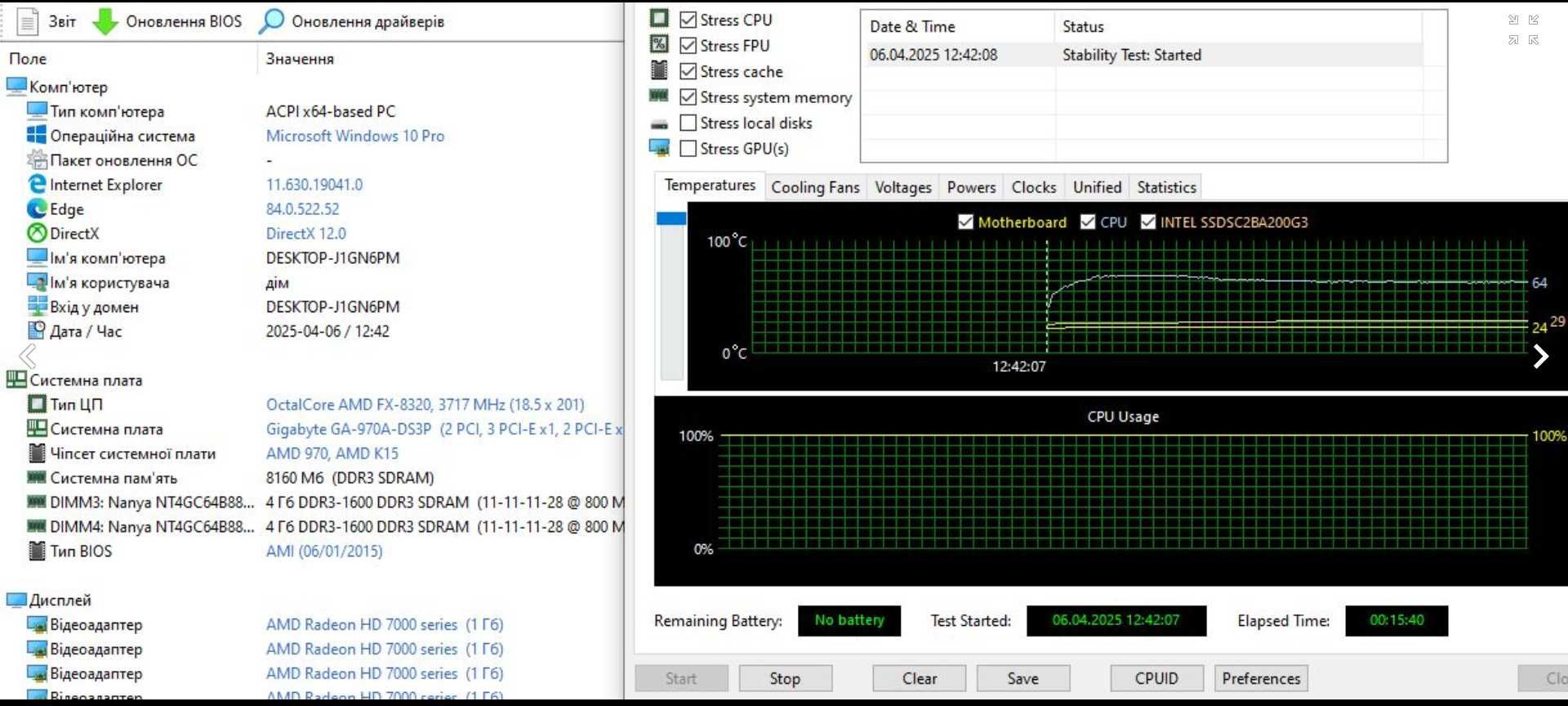Uncheck the Stress cache checkbox
This screenshot has width=1568, height=706.
coord(688,72)
